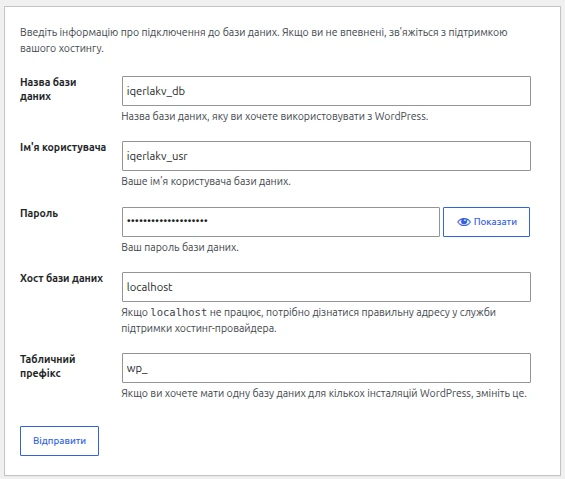Click the database name field with iqerlakv_db
565x479 pixels.
pos(326,91)
